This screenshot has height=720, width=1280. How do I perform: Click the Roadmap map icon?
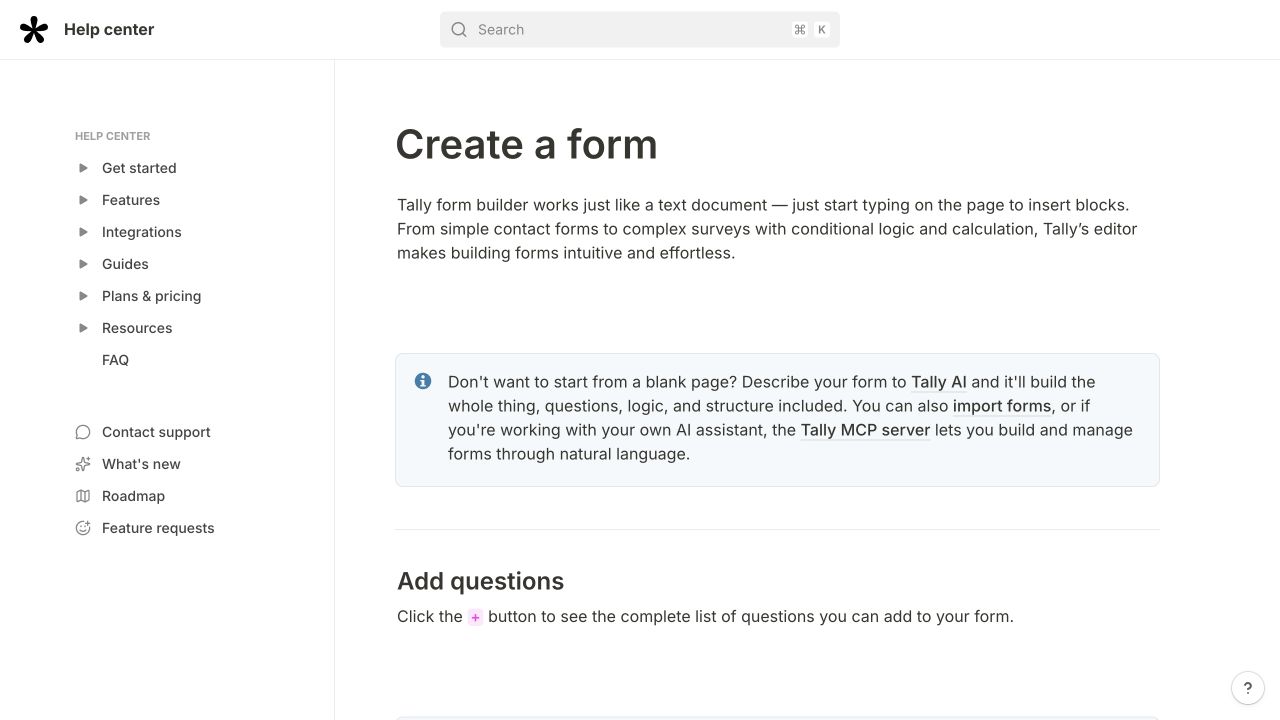[x=83, y=496]
